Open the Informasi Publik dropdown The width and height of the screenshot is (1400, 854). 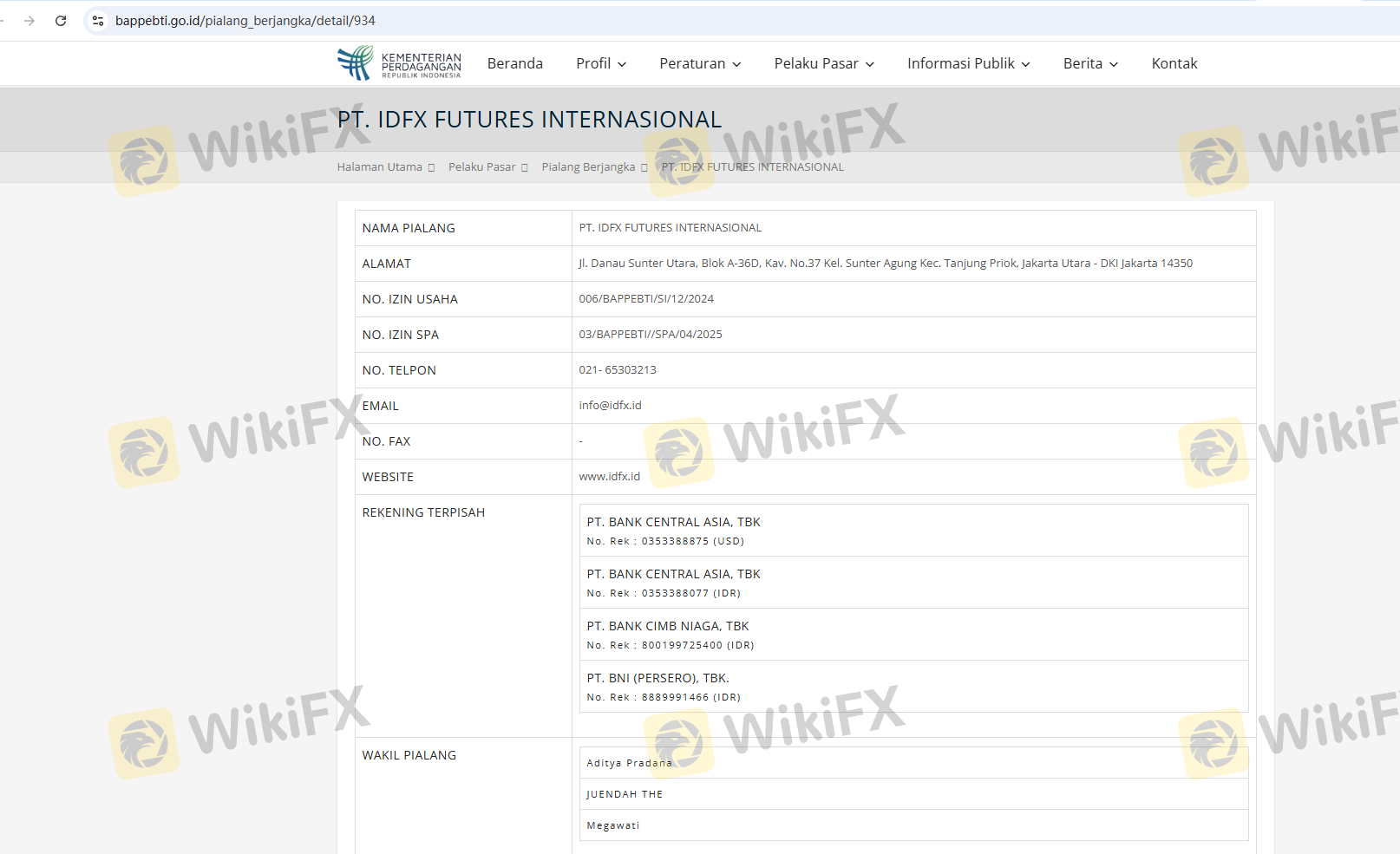coord(968,63)
